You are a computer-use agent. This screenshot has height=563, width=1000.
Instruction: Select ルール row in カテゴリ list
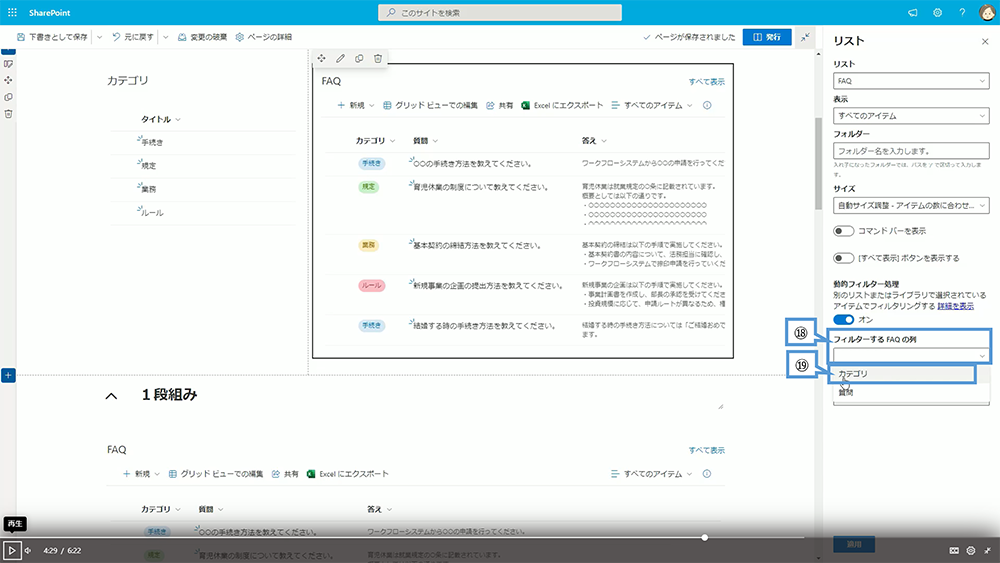coord(203,213)
